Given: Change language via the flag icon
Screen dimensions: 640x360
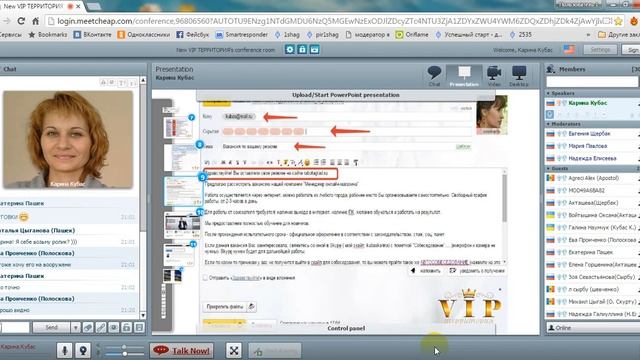Looking at the screenshot, I should point(569,49).
